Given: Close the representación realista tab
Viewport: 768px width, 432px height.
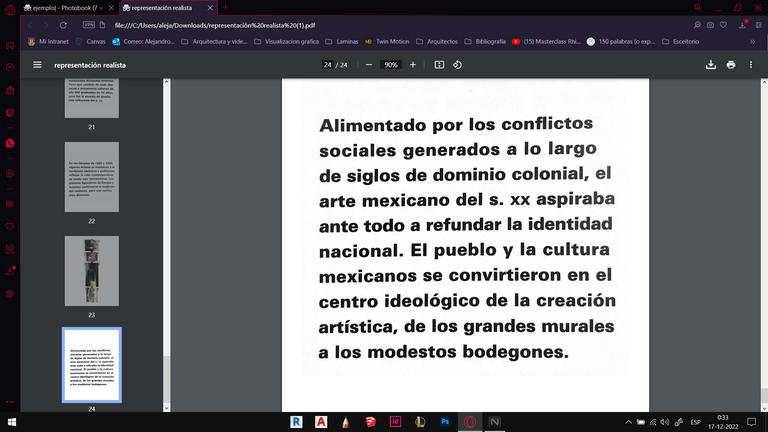Looking at the screenshot, I should click(x=210, y=8).
